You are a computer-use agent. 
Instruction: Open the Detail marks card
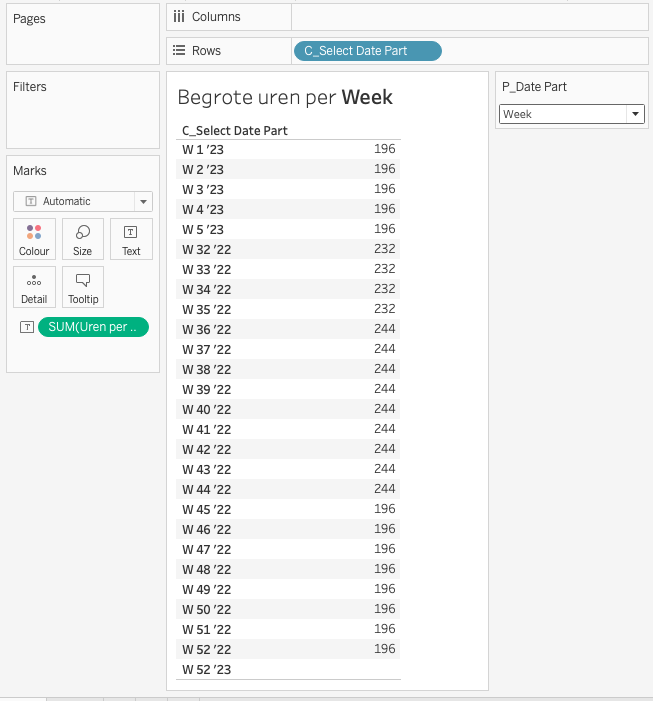34,287
